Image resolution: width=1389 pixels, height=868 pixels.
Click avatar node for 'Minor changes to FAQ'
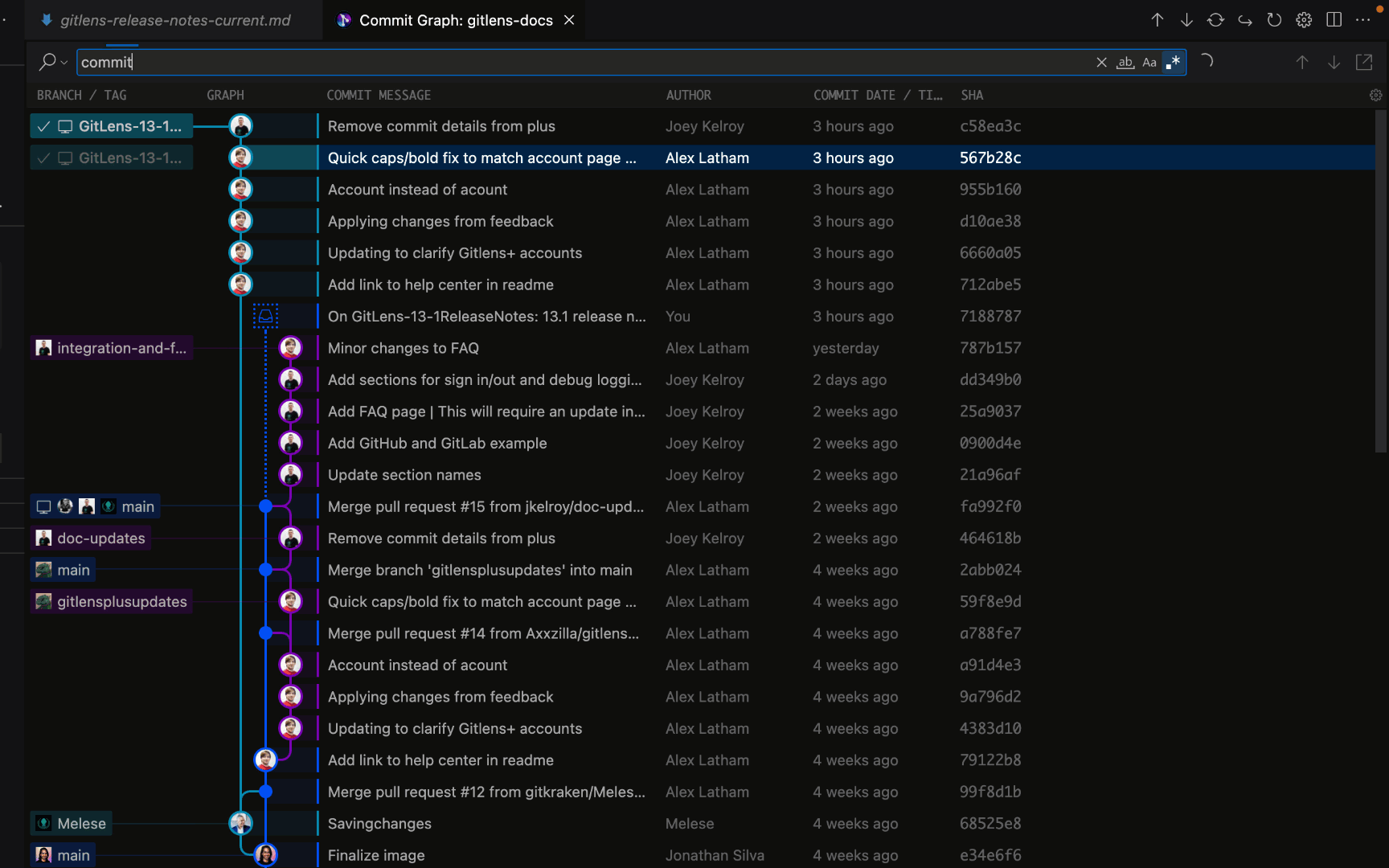[290, 347]
